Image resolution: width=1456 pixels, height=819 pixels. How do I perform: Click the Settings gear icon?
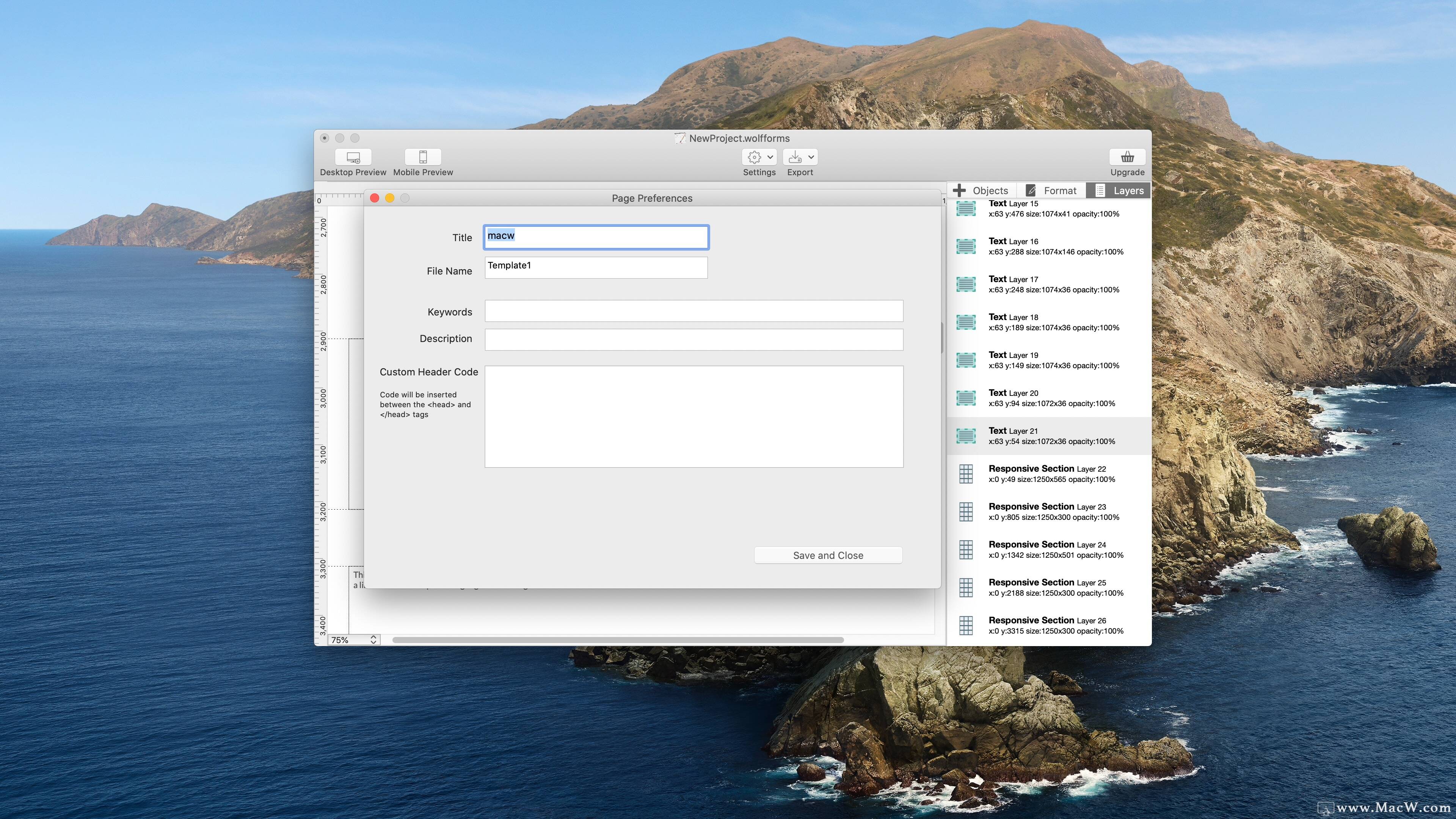[x=754, y=157]
